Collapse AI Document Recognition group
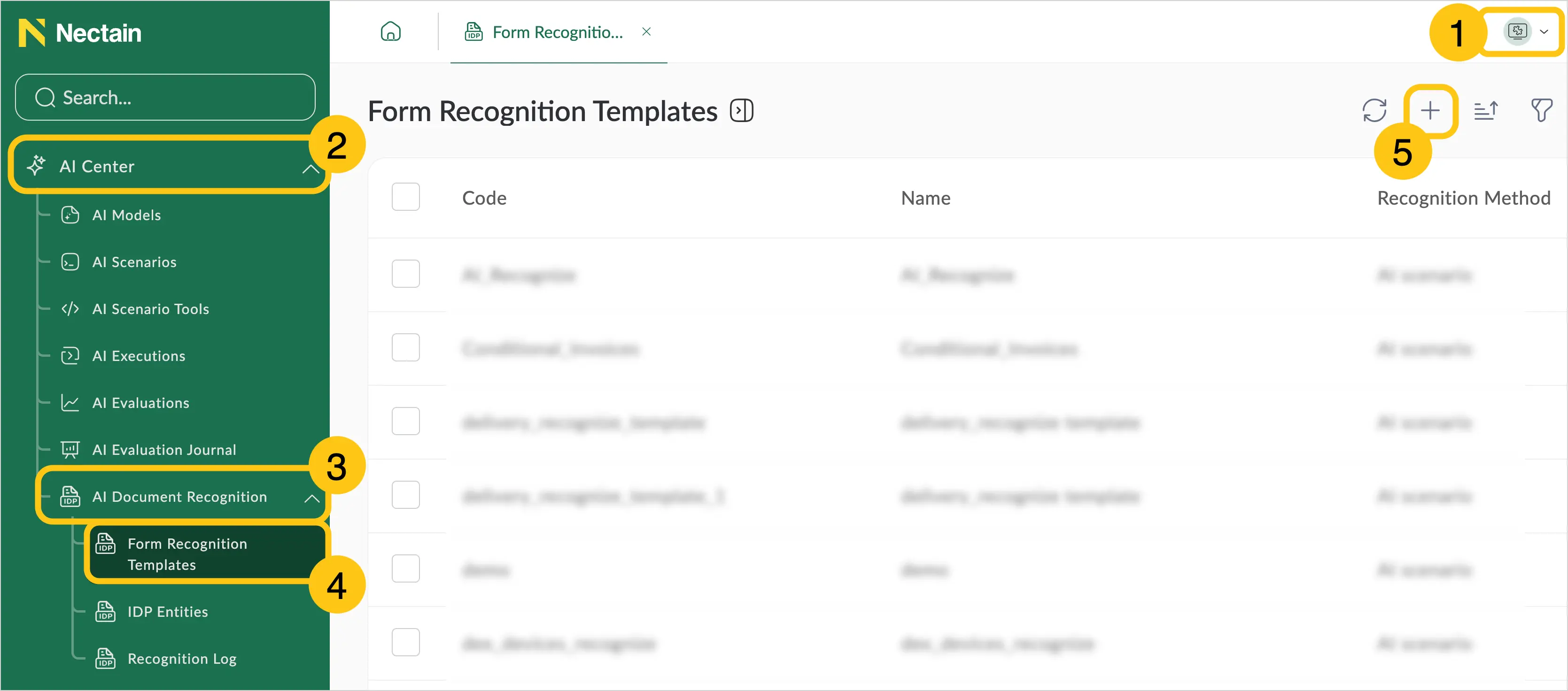 coord(311,498)
